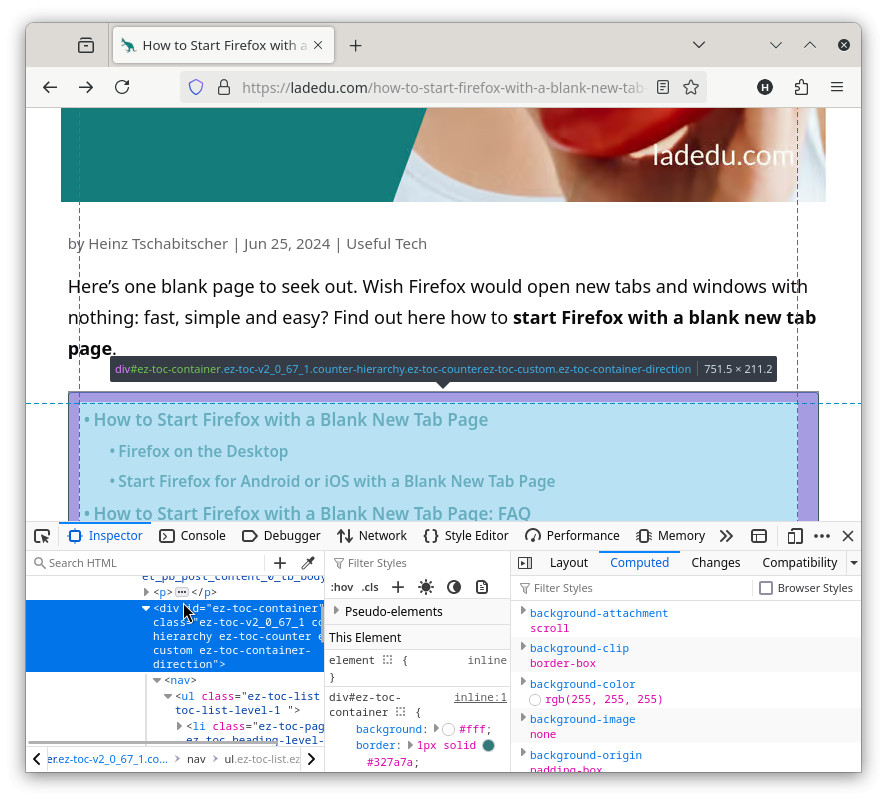Collapse the ez-toc-container div node

point(146,608)
